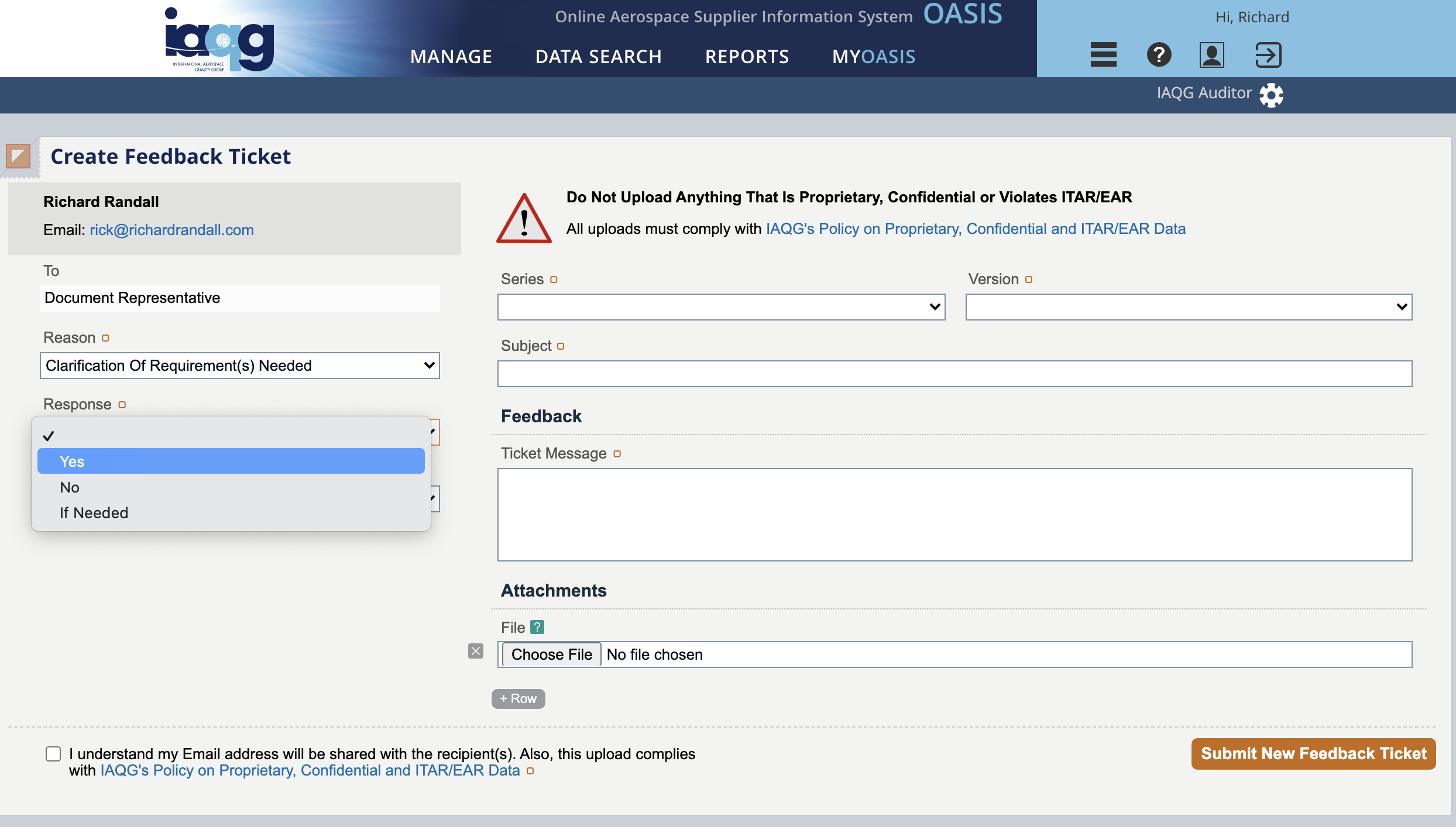The height and width of the screenshot is (827, 1456).
Task: Add an attachment with + Row
Action: [518, 699]
